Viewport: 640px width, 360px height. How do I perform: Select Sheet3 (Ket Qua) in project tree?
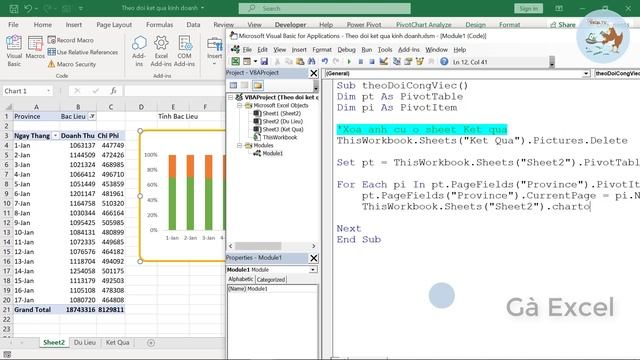[279, 129]
